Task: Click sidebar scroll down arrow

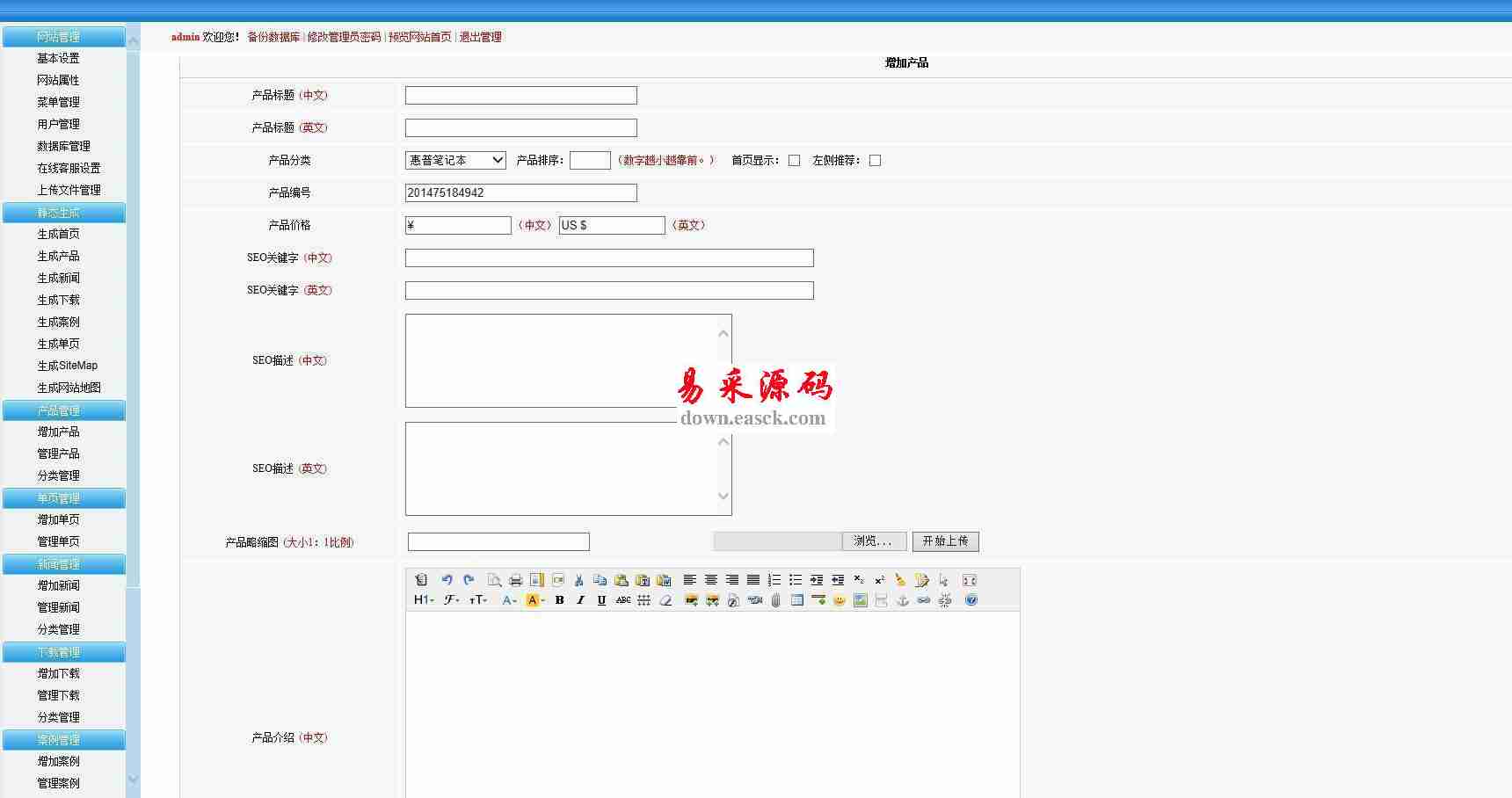Action: (134, 779)
